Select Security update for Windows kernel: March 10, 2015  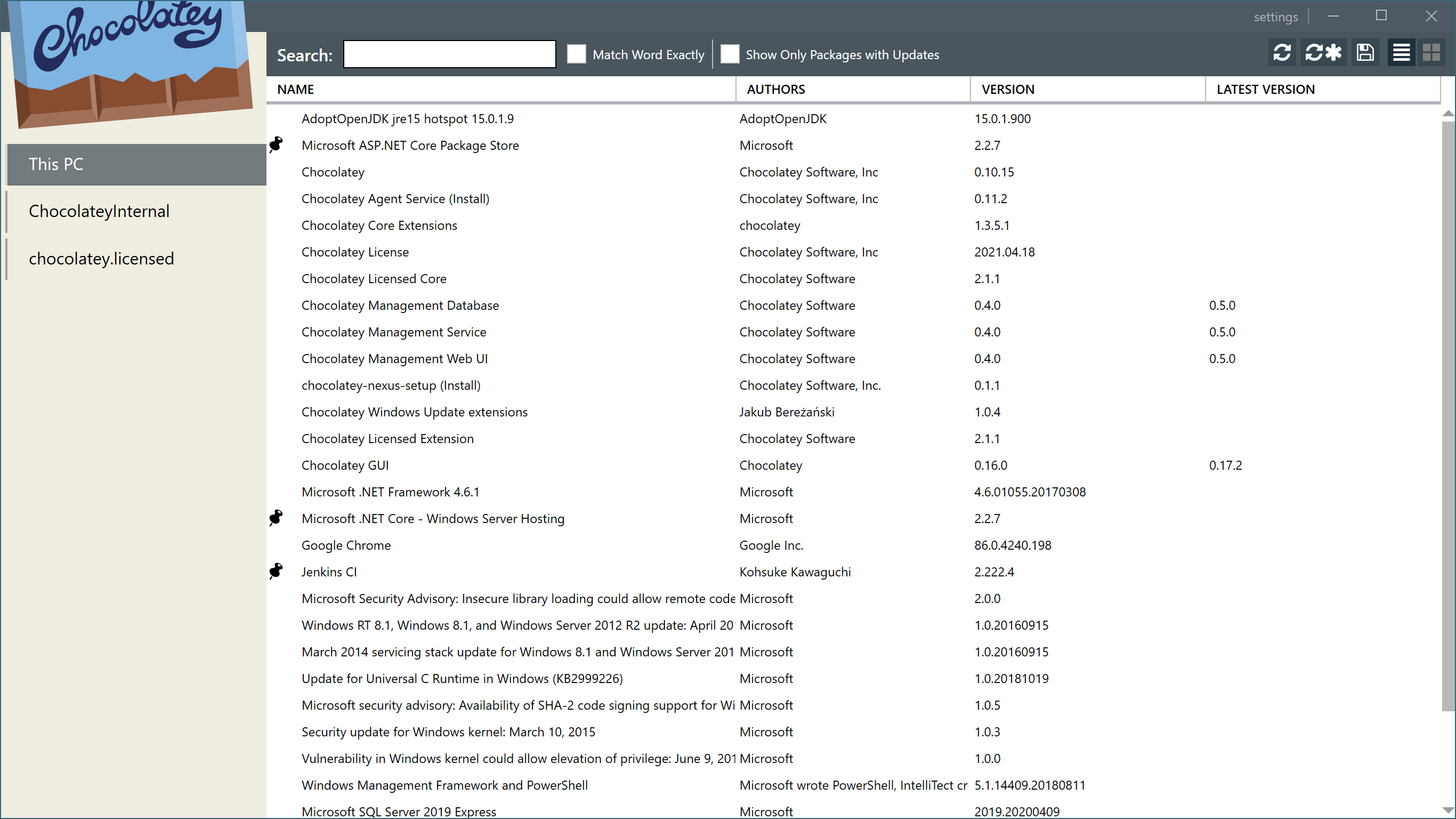(x=853, y=732)
